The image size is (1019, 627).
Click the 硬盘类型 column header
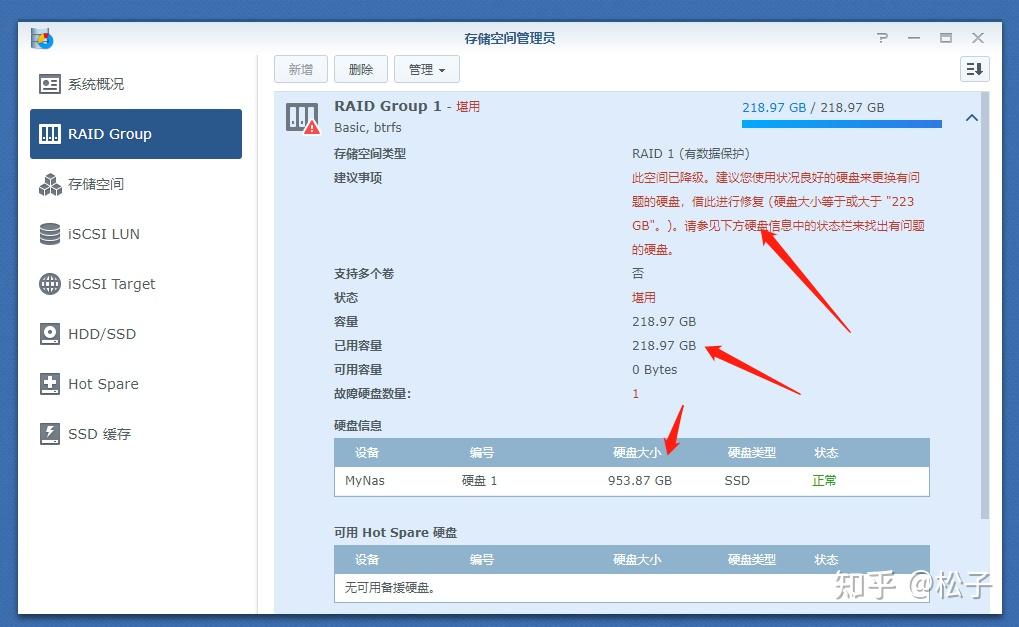[x=751, y=452]
